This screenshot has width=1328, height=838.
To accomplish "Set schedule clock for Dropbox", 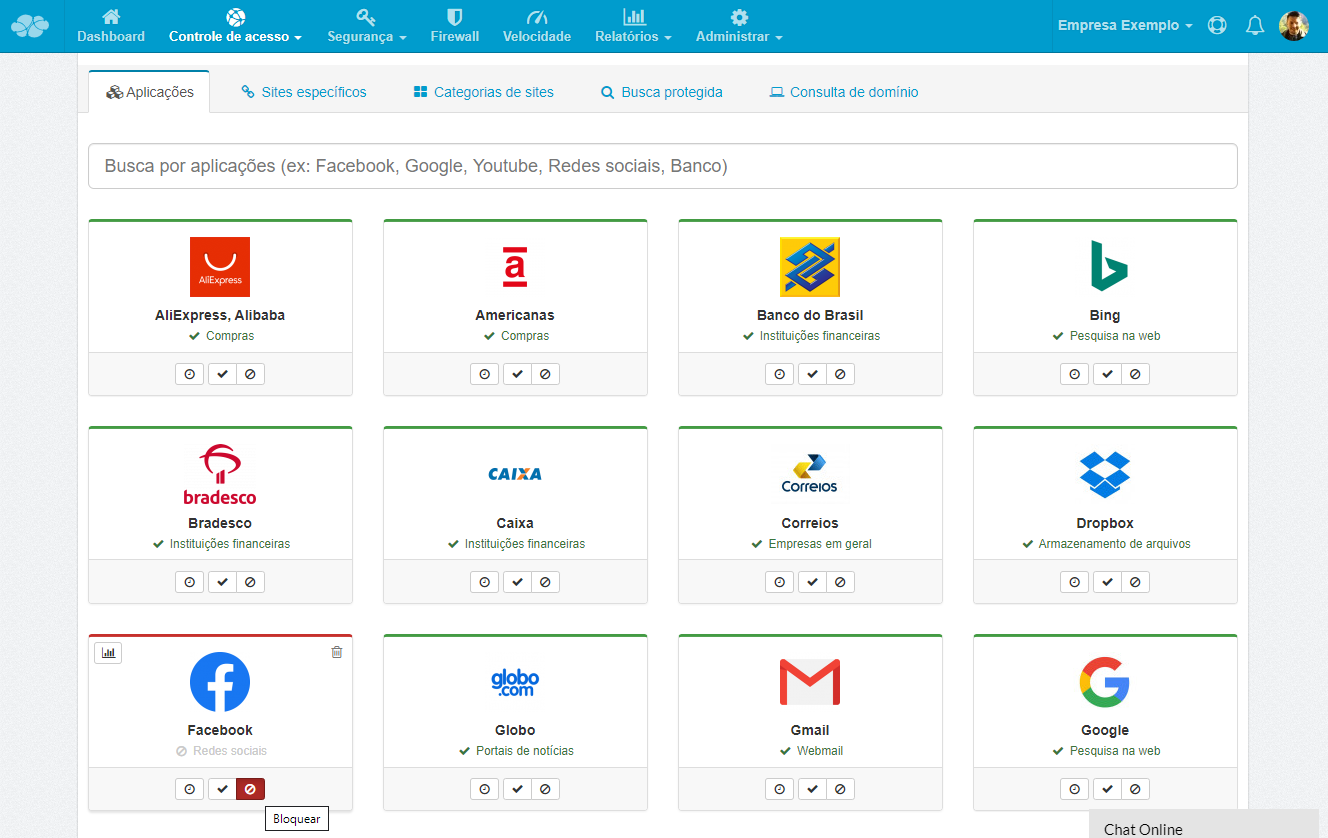I will 1075,582.
